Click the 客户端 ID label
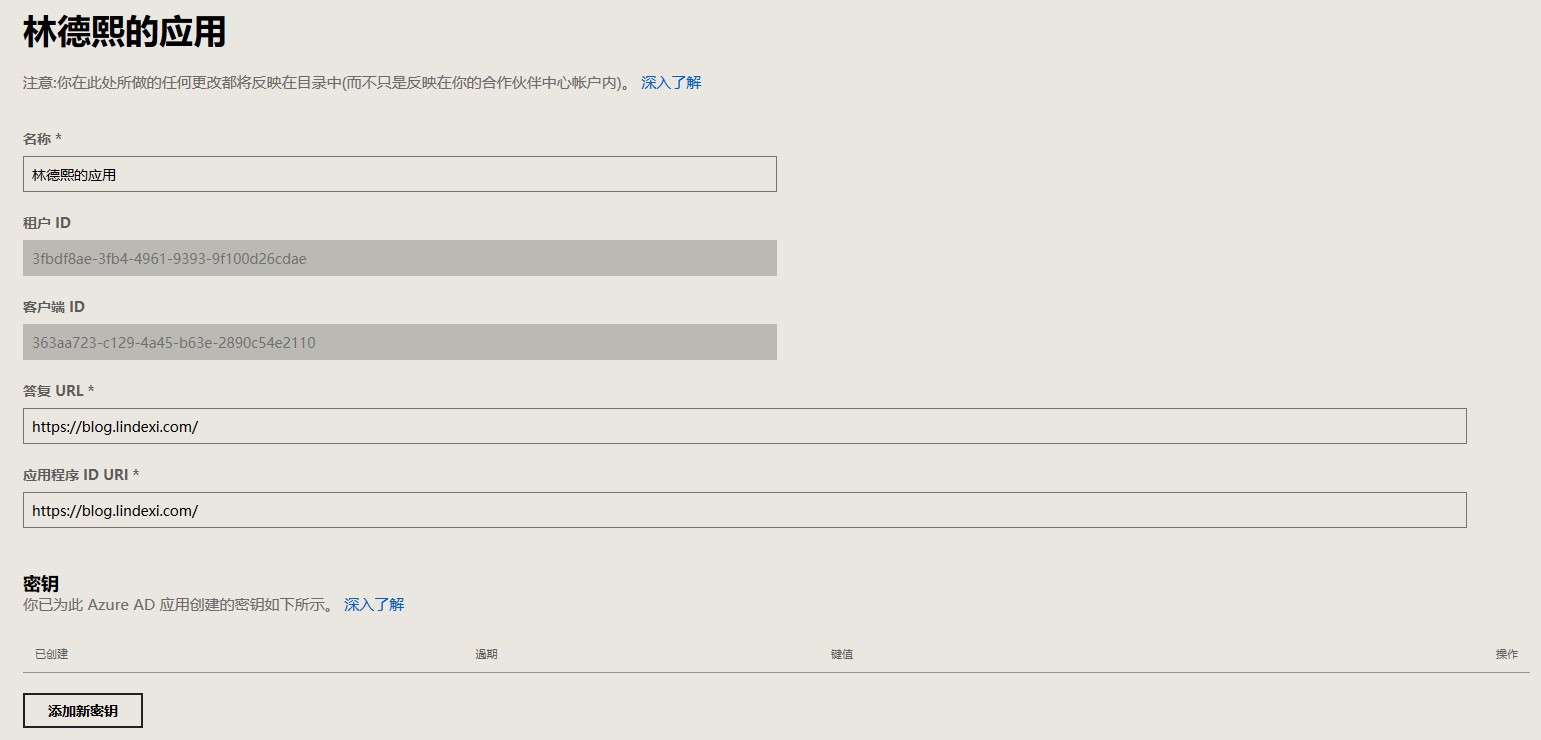Viewport: 1541px width, 740px height. point(54,306)
